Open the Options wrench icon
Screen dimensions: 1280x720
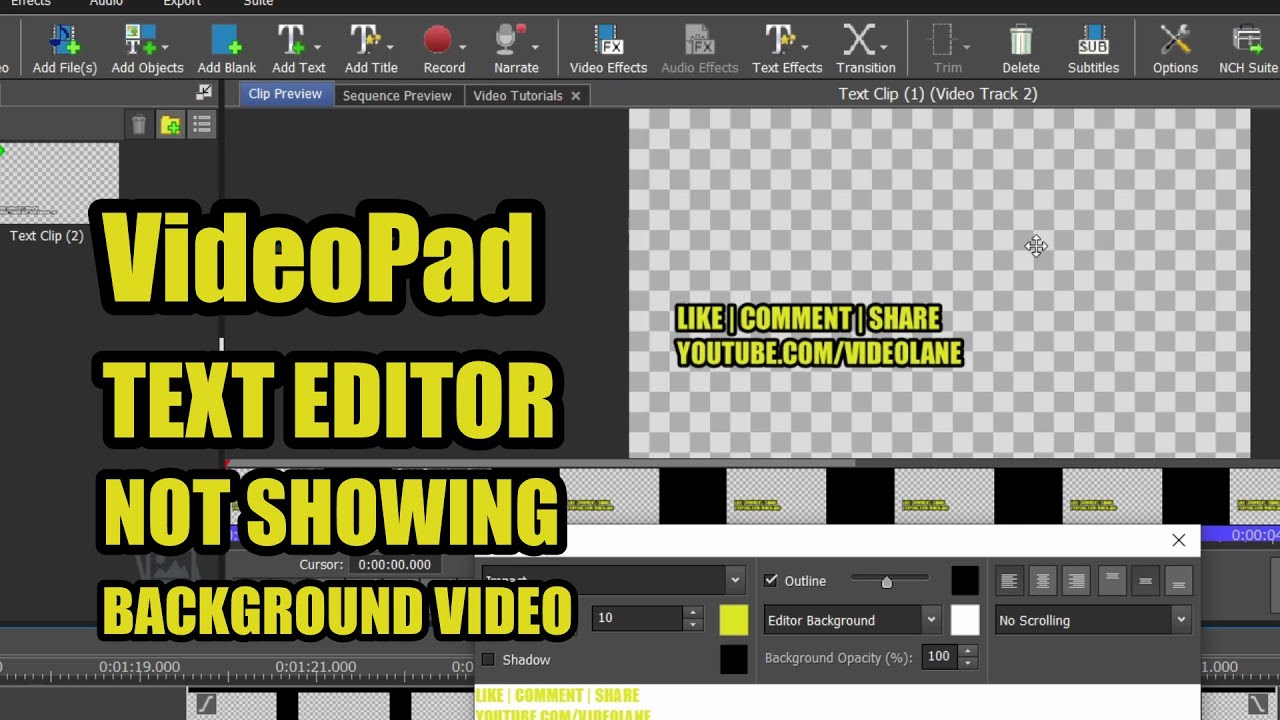pyautogui.click(x=1175, y=40)
